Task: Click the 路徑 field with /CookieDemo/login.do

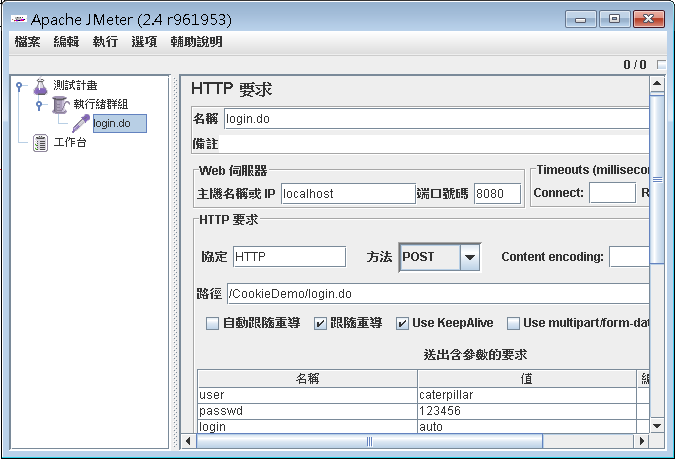Action: click(x=438, y=294)
